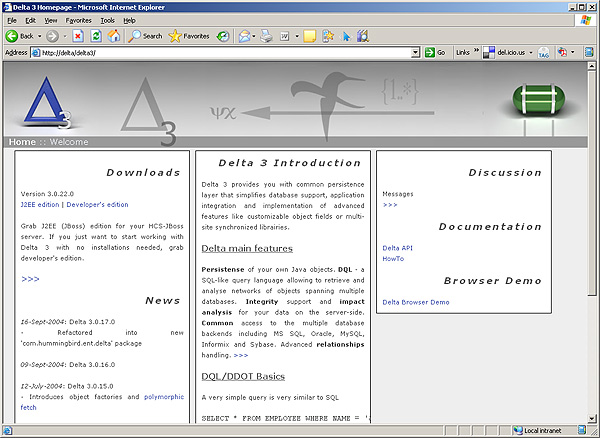Image resolution: width=600 pixels, height=438 pixels.
Task: Click the del.icio.us toolbar label
Action: pos(511,53)
